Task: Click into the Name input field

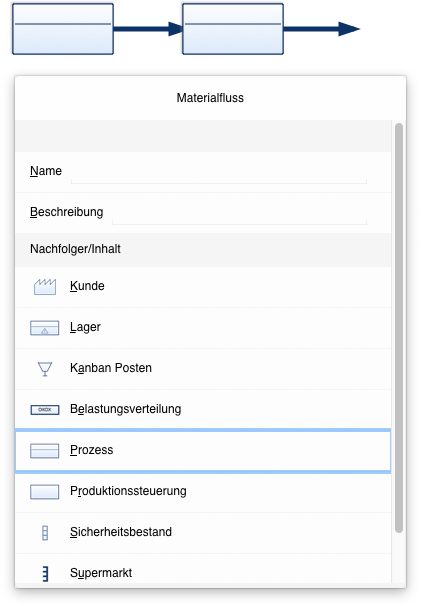Action: (219, 172)
